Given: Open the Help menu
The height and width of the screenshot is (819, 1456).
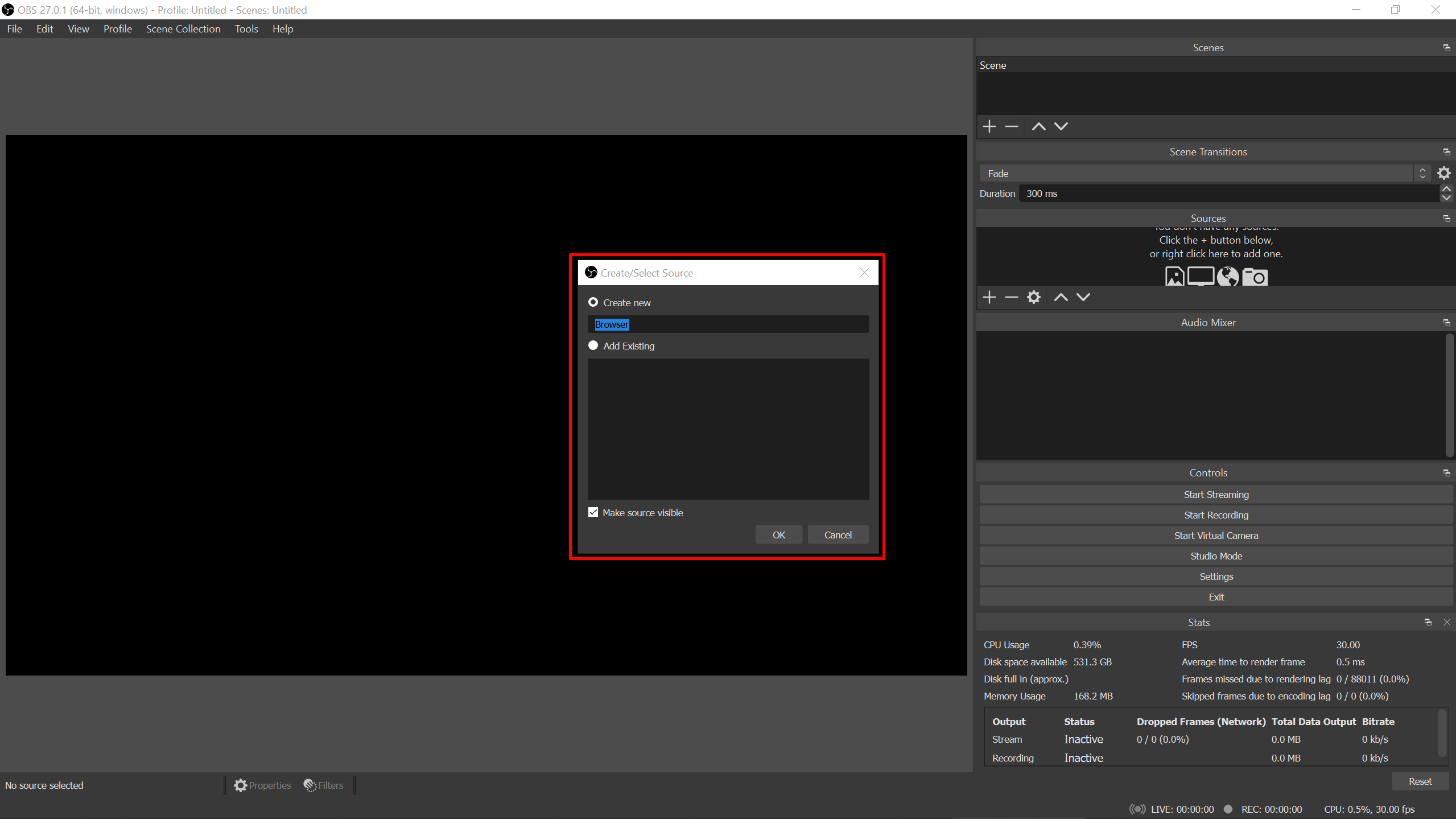Looking at the screenshot, I should coord(283,29).
